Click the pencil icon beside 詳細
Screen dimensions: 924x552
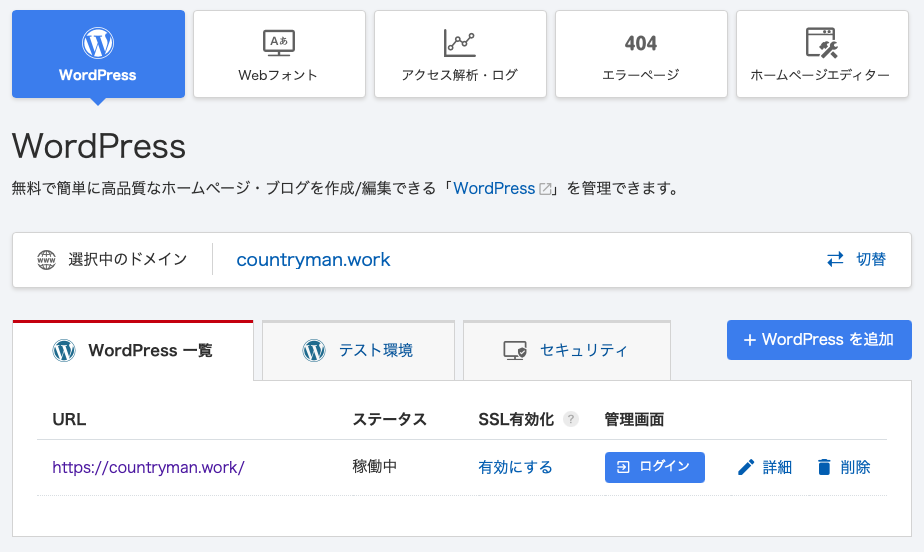[x=746, y=467]
